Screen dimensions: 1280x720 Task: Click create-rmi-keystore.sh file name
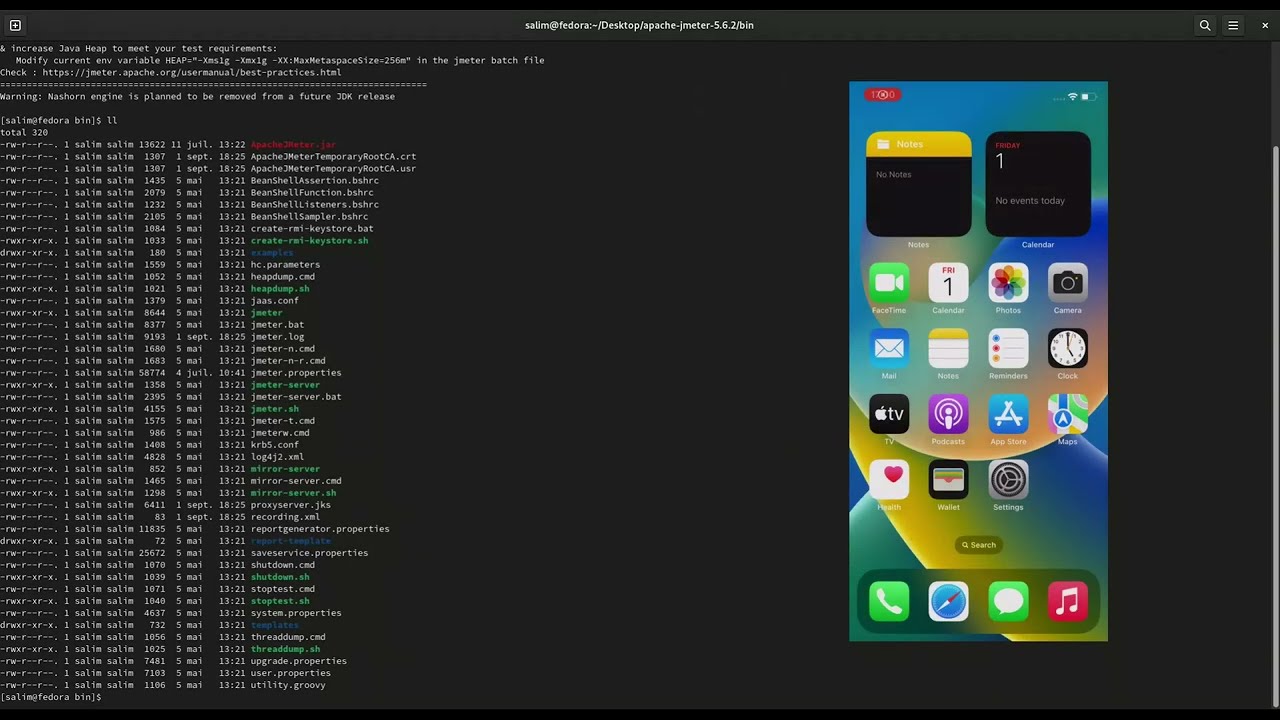[x=309, y=241]
